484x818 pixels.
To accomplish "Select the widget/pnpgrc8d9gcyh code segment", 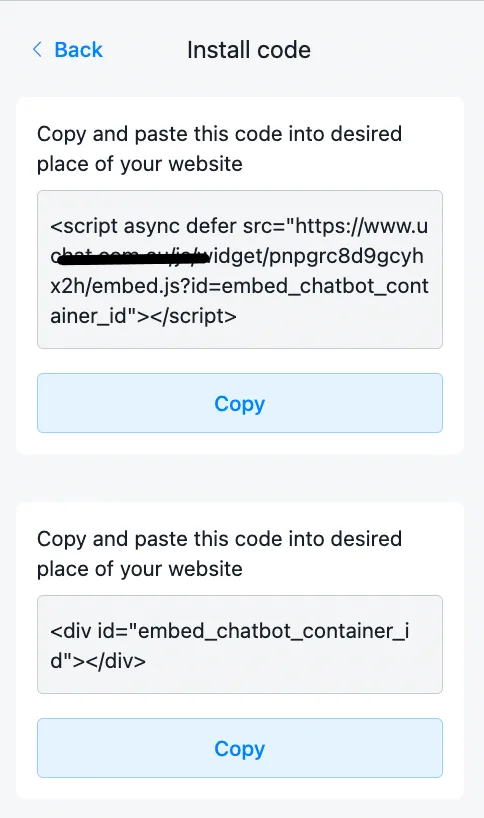I will point(316,256).
